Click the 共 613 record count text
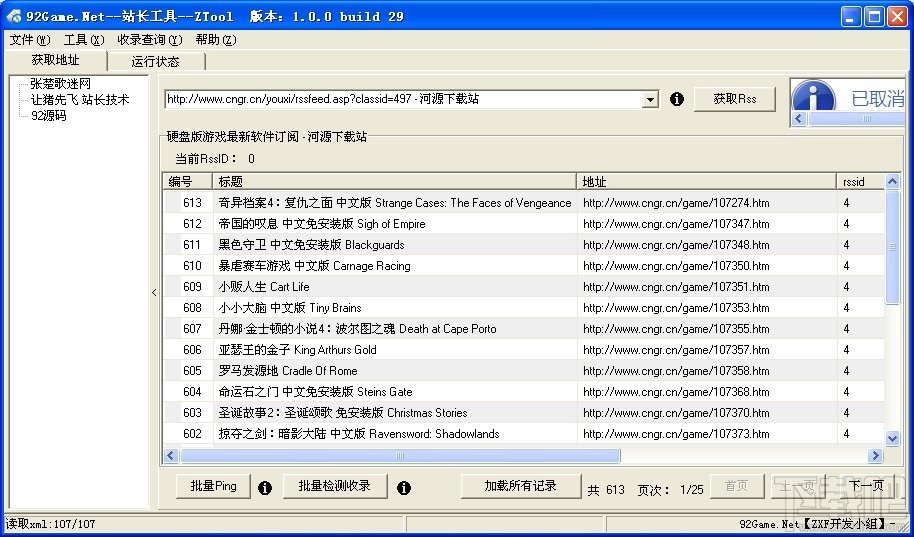 coord(606,490)
